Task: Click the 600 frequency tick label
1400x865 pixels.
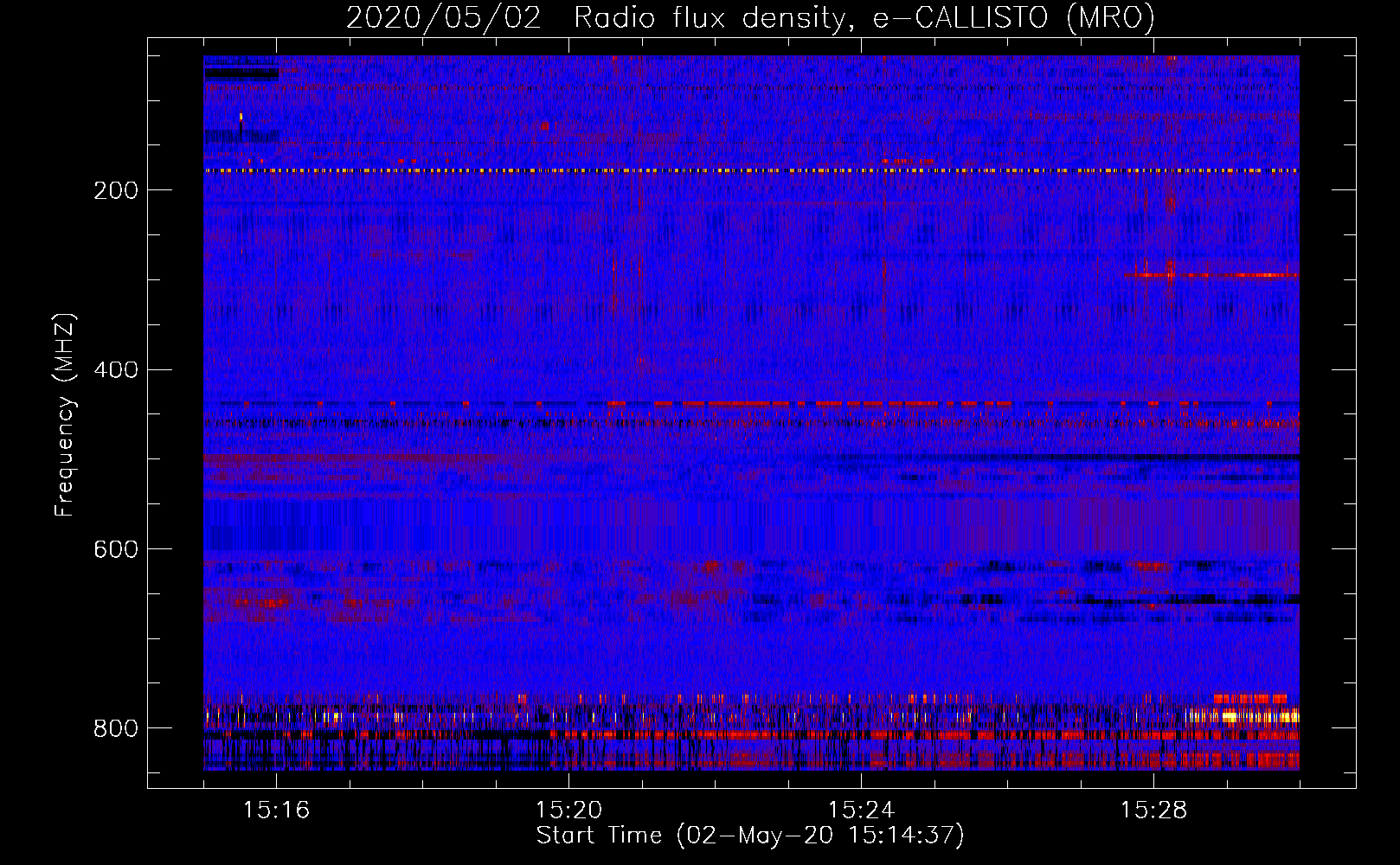Action: click(x=116, y=550)
